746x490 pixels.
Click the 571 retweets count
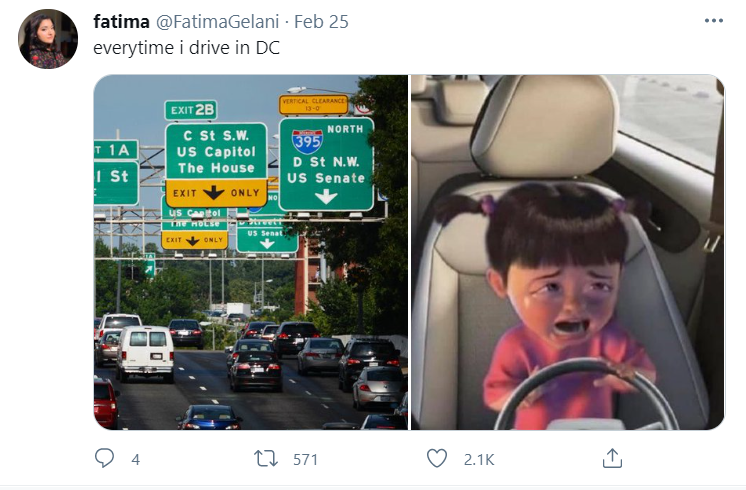pos(304,459)
